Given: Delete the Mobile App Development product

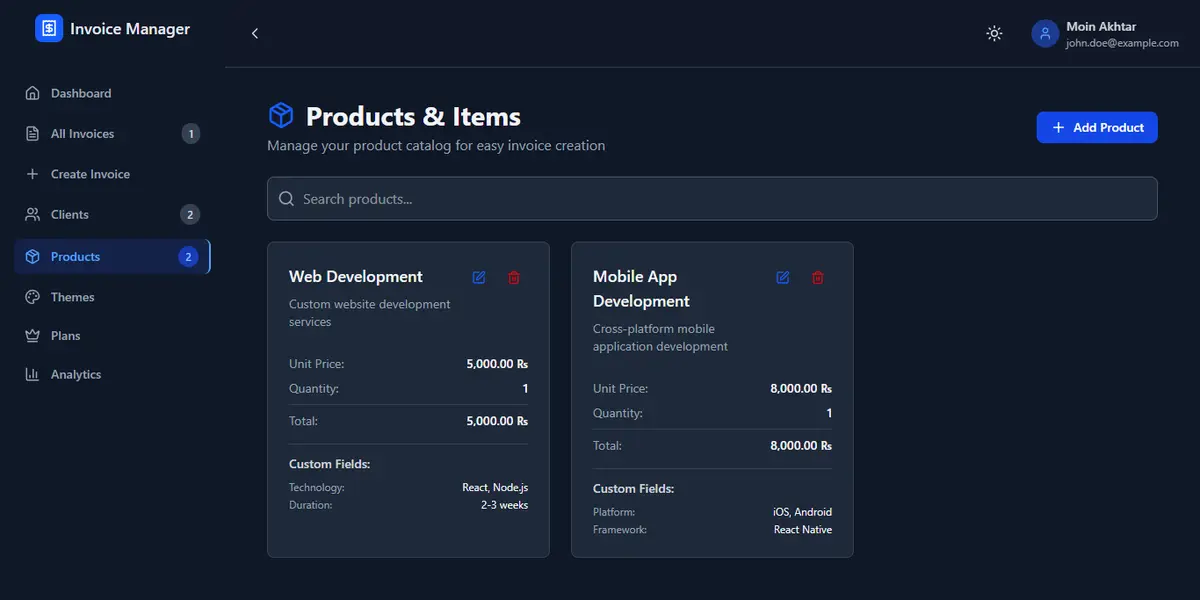Looking at the screenshot, I should [818, 277].
